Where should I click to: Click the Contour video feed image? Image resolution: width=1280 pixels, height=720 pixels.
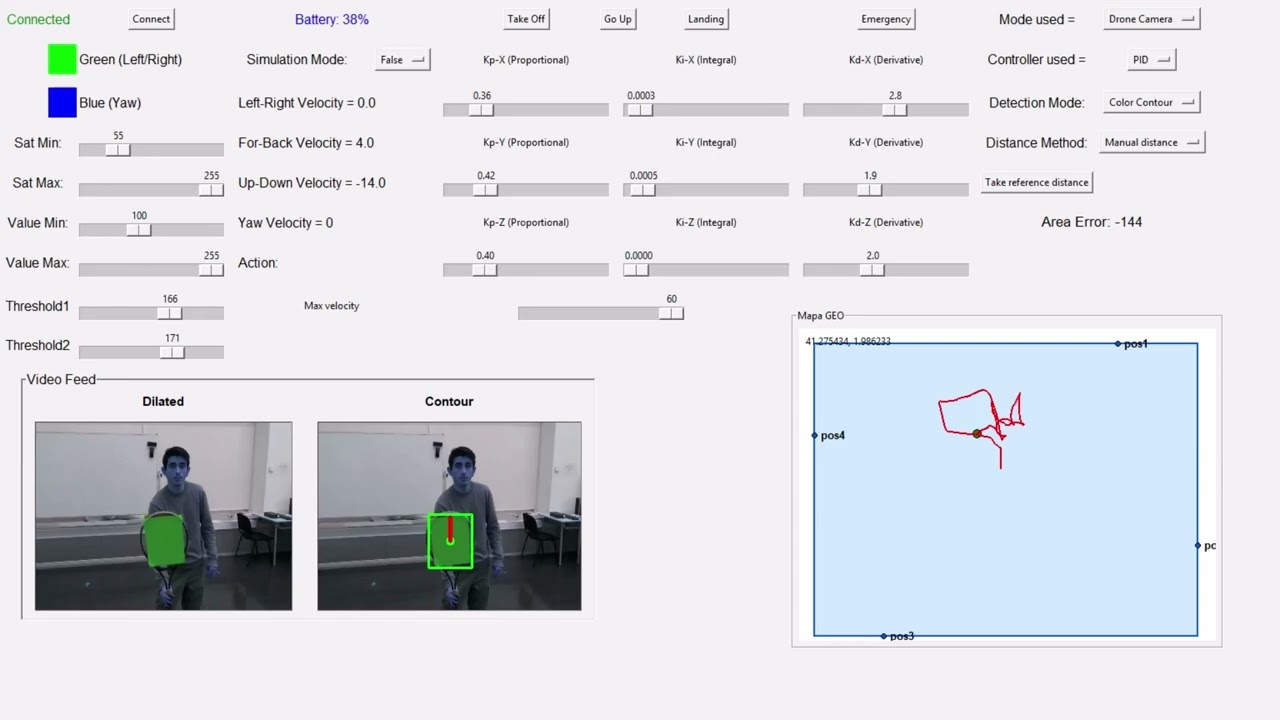point(449,516)
